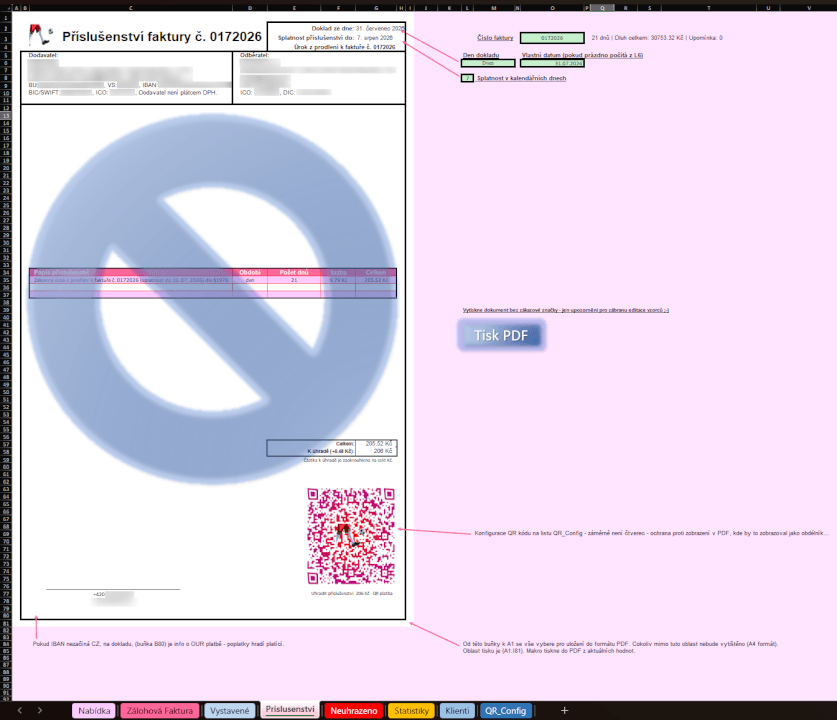The width and height of the screenshot is (837, 720).
Task: Select the QR payment code image
Action: pyautogui.click(x=351, y=536)
